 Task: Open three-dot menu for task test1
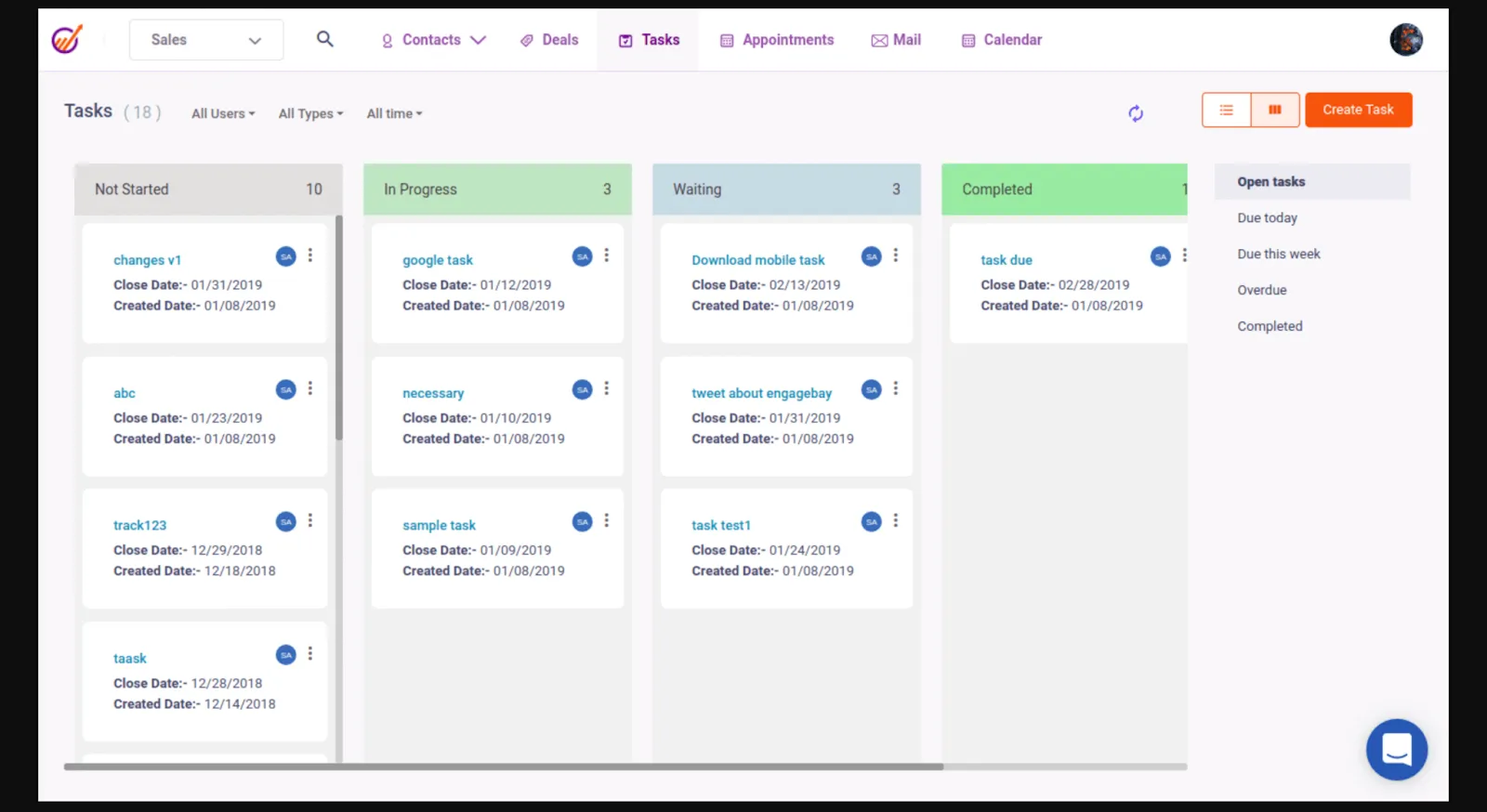(896, 520)
